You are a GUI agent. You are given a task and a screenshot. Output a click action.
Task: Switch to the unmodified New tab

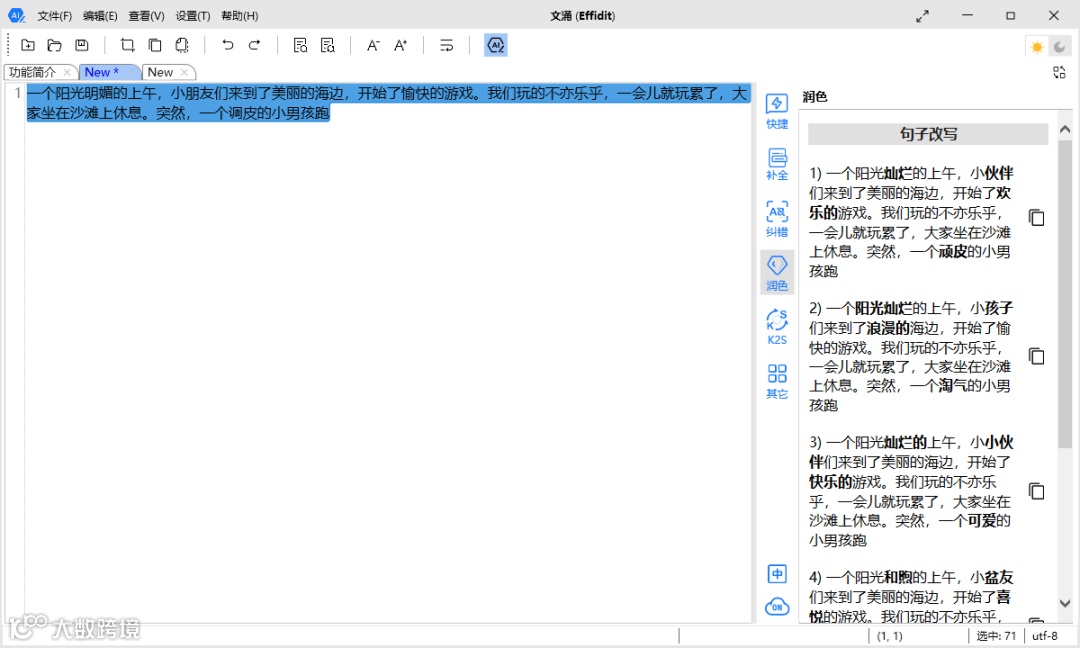[160, 72]
